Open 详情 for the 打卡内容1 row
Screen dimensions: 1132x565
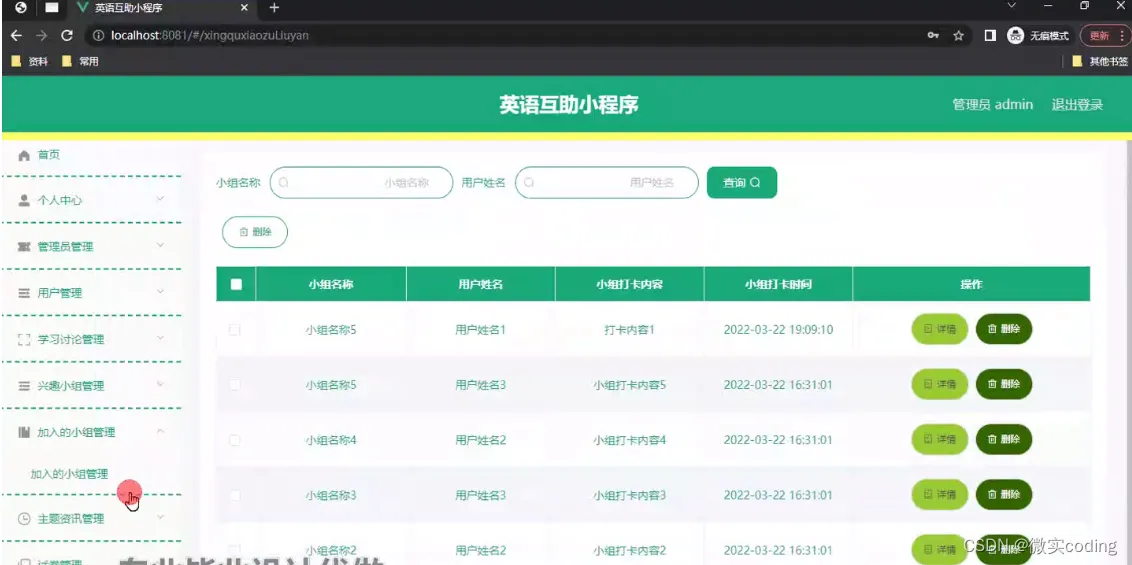coord(940,329)
